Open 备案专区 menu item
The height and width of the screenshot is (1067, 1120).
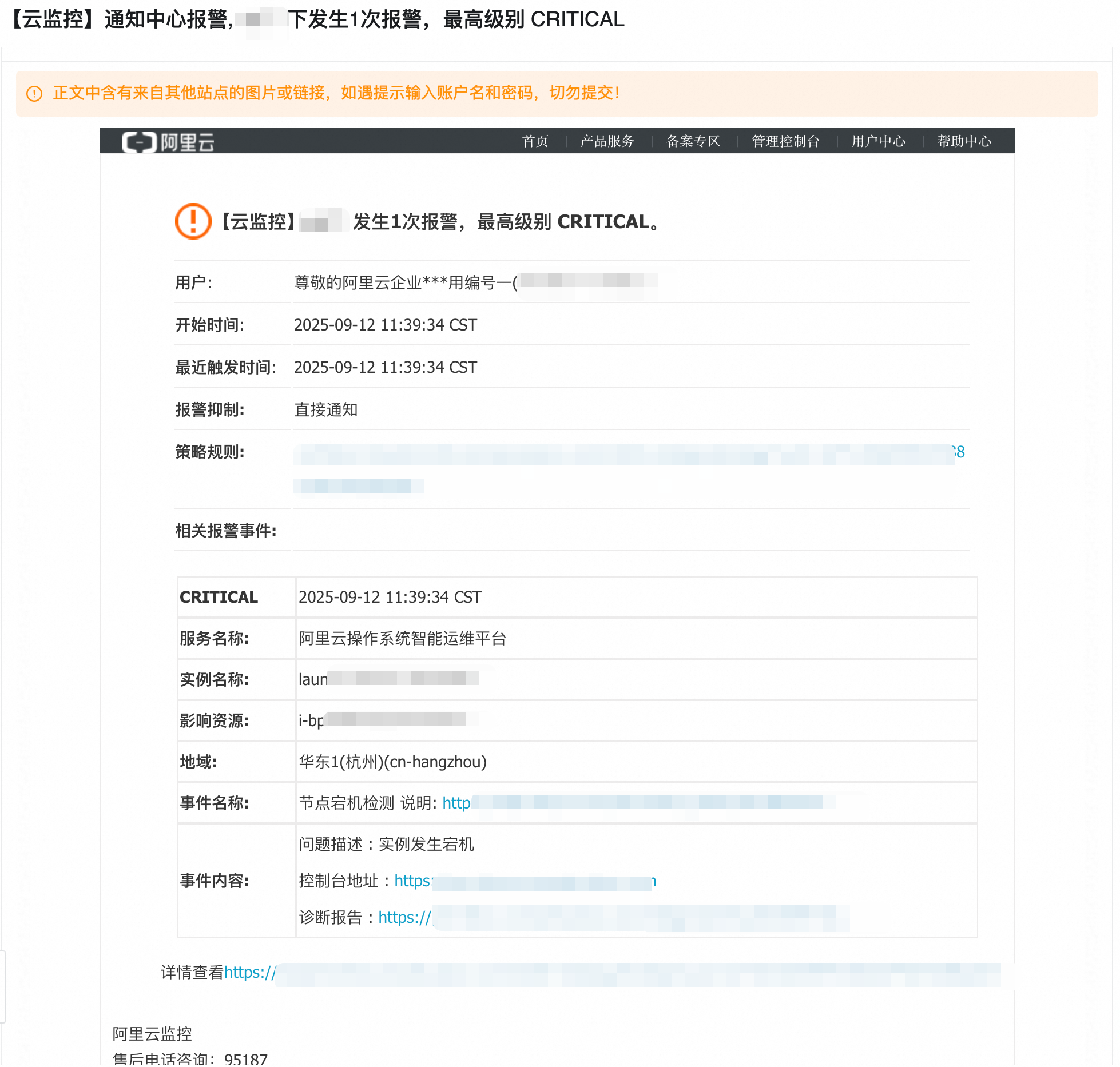[x=693, y=141]
